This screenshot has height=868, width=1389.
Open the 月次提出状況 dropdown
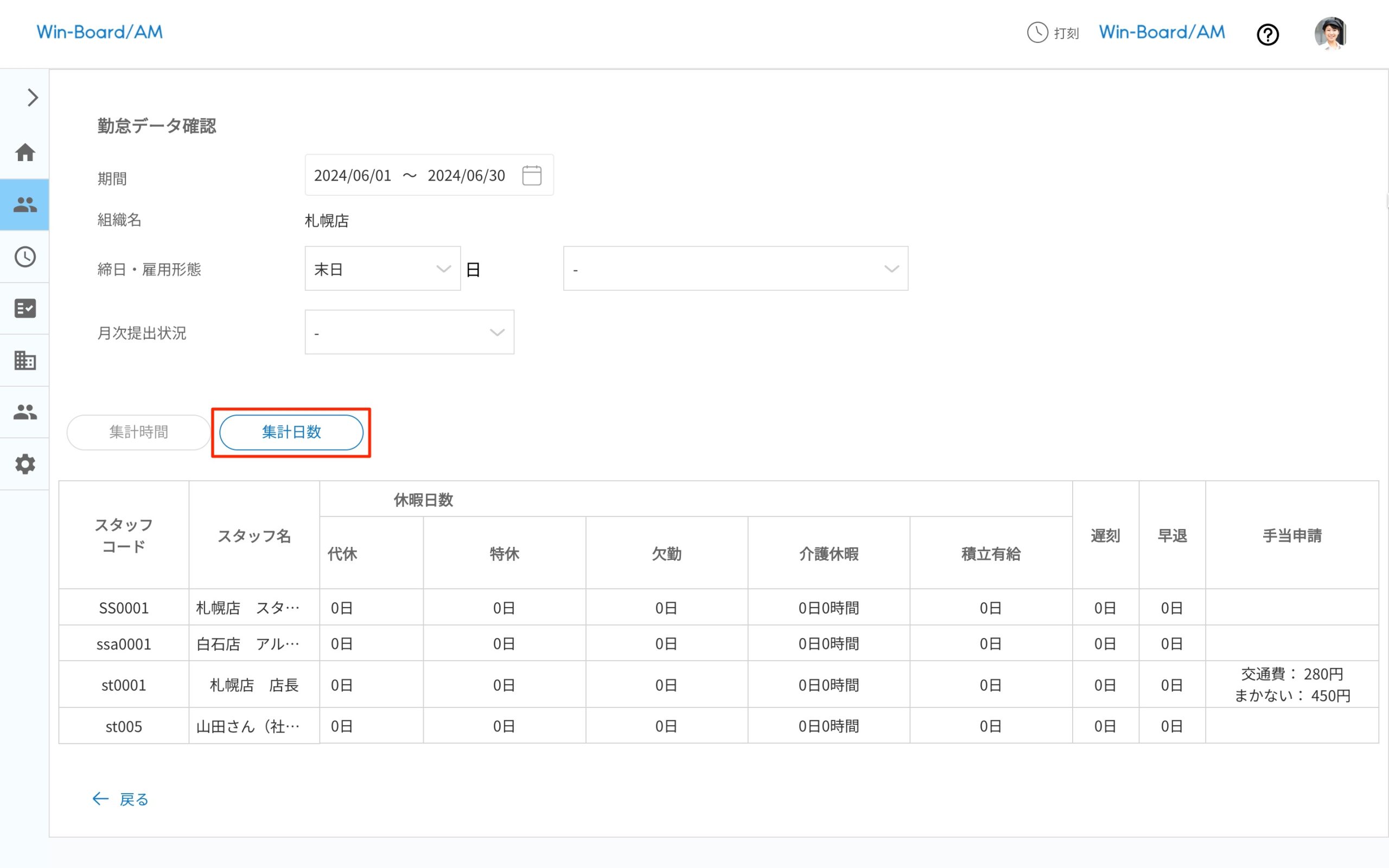click(x=409, y=333)
